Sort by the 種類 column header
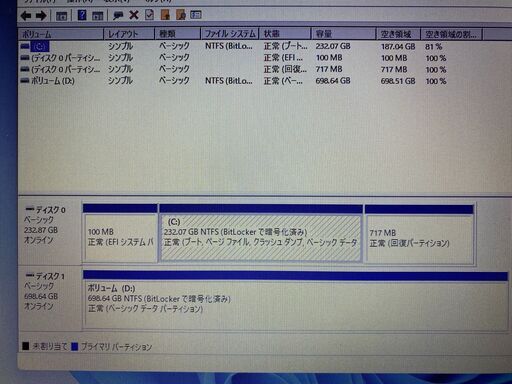This screenshot has width=512, height=384. pyautogui.click(x=177, y=34)
